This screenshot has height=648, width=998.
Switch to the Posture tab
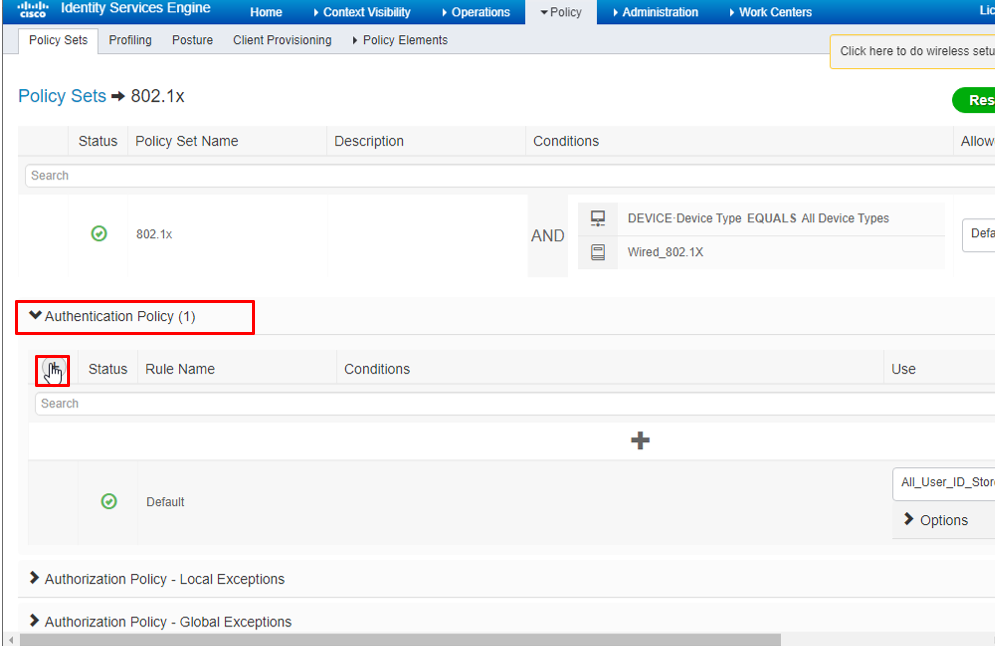[192, 40]
